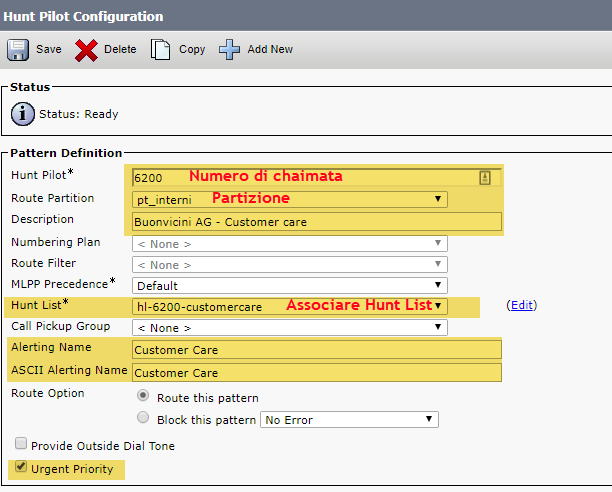Image resolution: width=612 pixels, height=492 pixels.
Task: Click the Save floppy disk icon
Action: tap(18, 50)
